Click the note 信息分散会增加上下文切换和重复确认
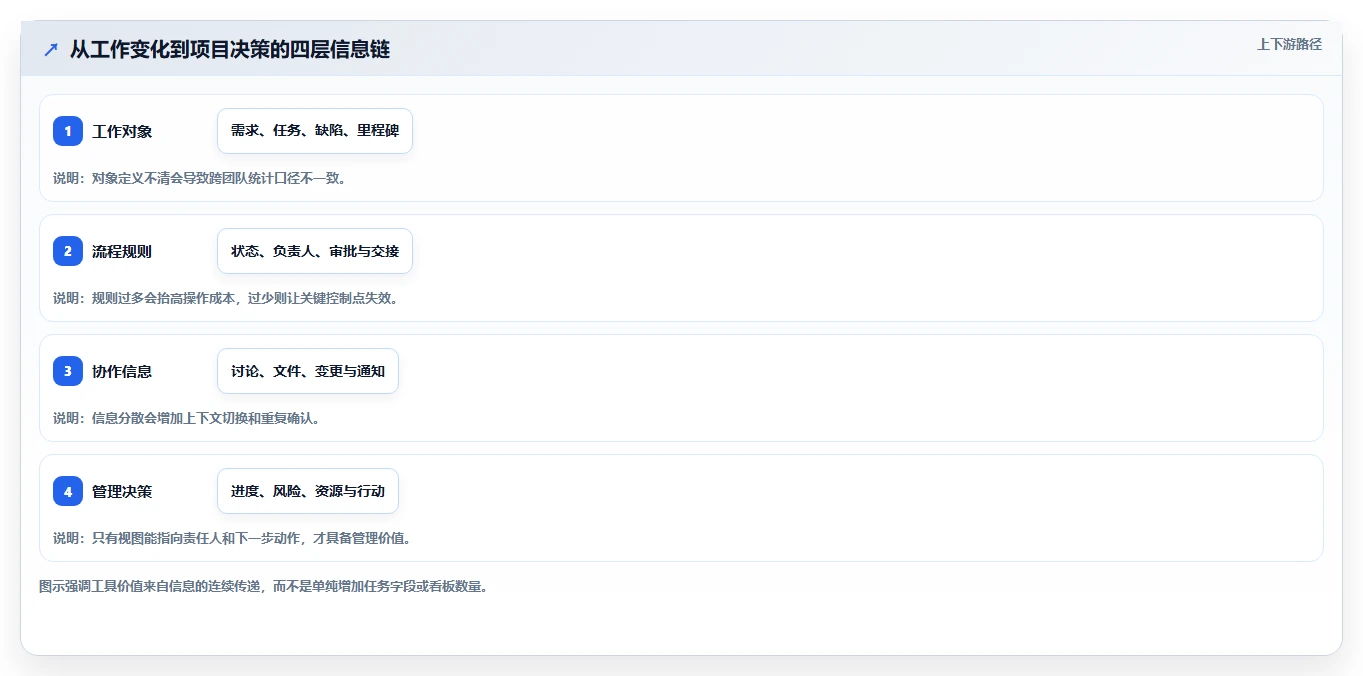Screen dimensions: 1363x676 click(x=203, y=418)
